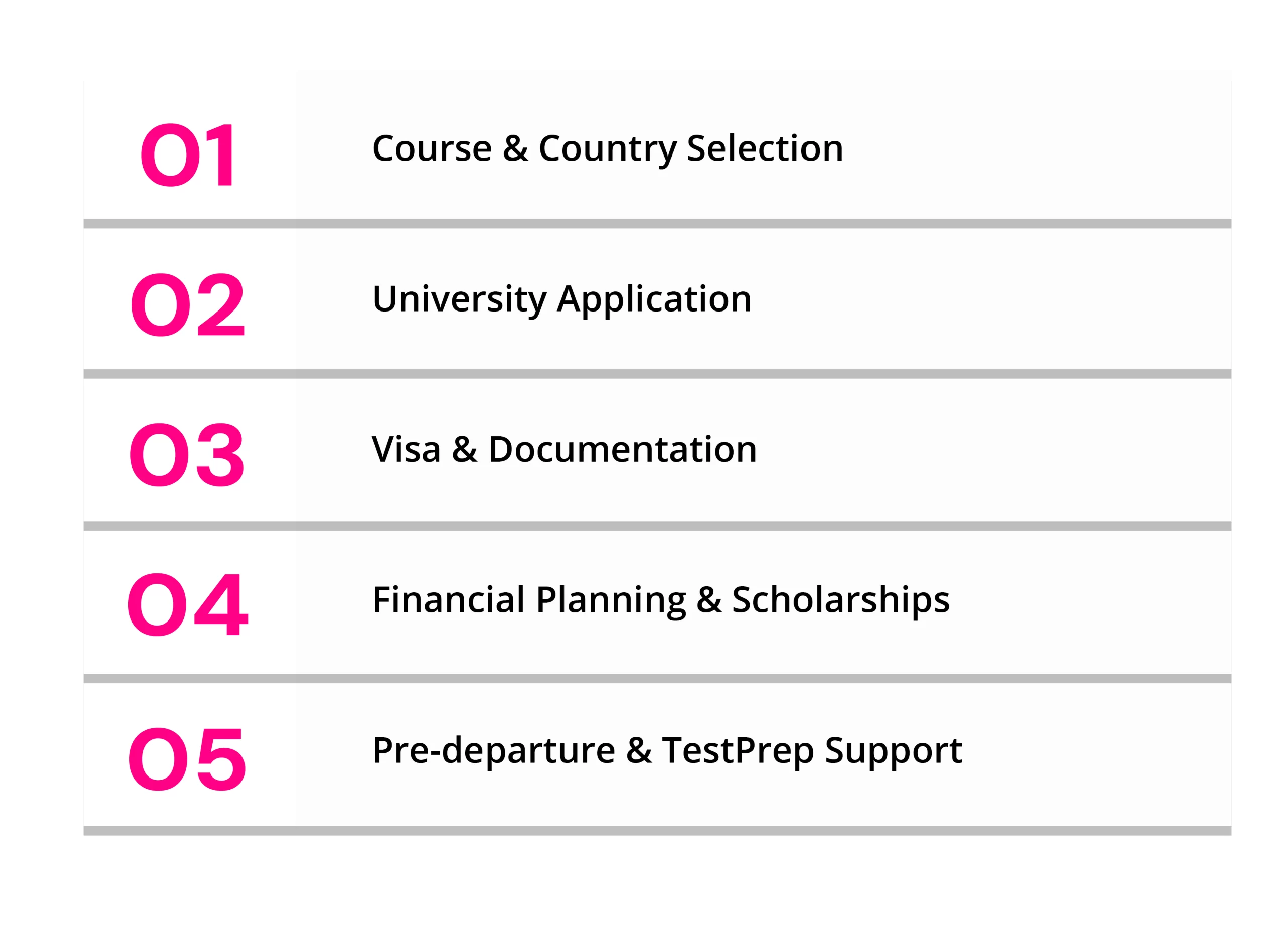
Task: Open University Application item
Action: [561, 300]
